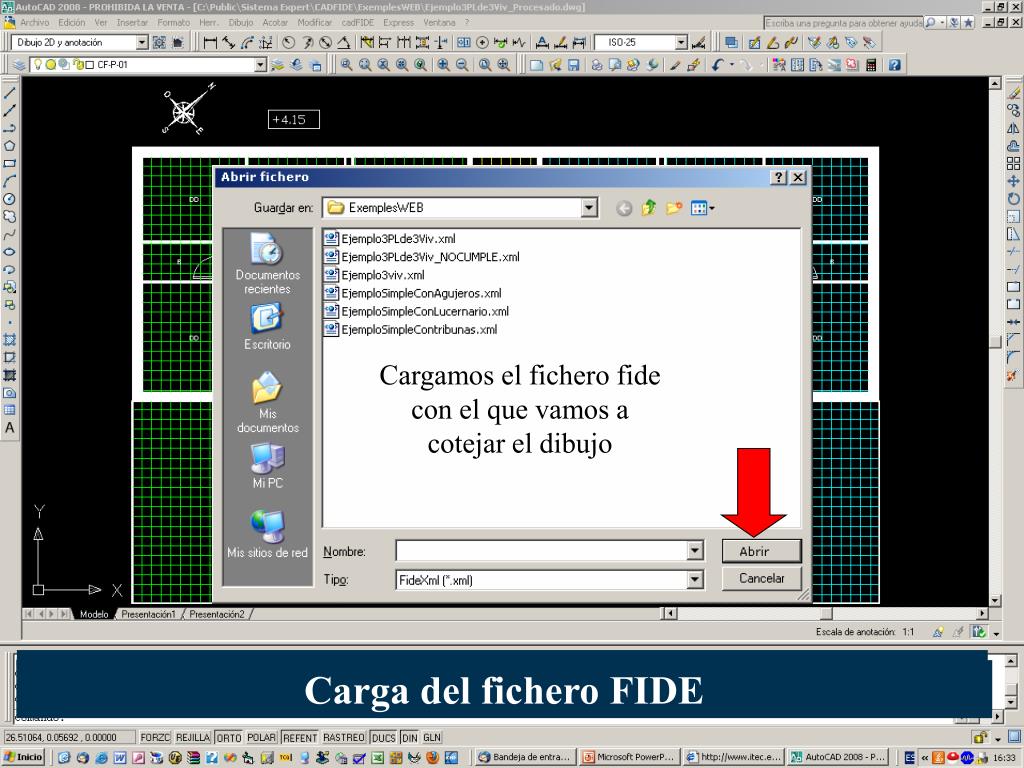Click the Abrir button
Viewport: 1024px width, 768px height.
761,551
